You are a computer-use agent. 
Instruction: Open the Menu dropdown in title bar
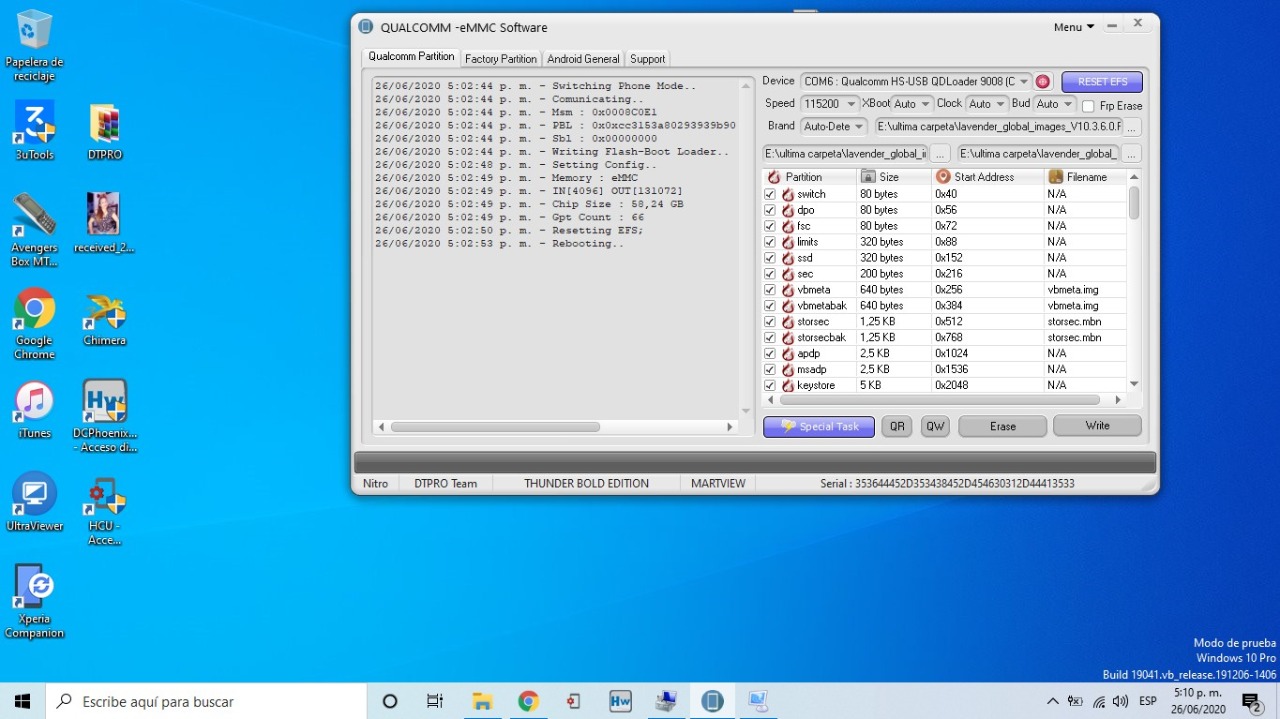click(1074, 27)
